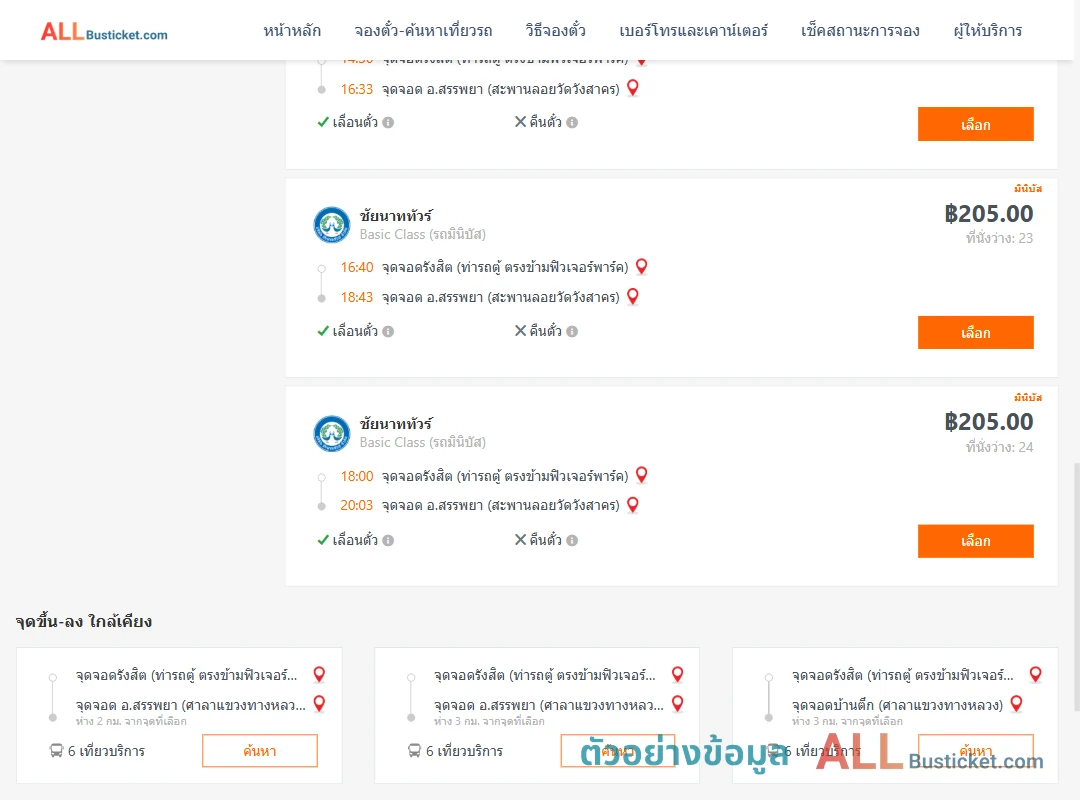Open the ALLBusticket.com logo home link
The image size is (1080, 800).
point(104,32)
